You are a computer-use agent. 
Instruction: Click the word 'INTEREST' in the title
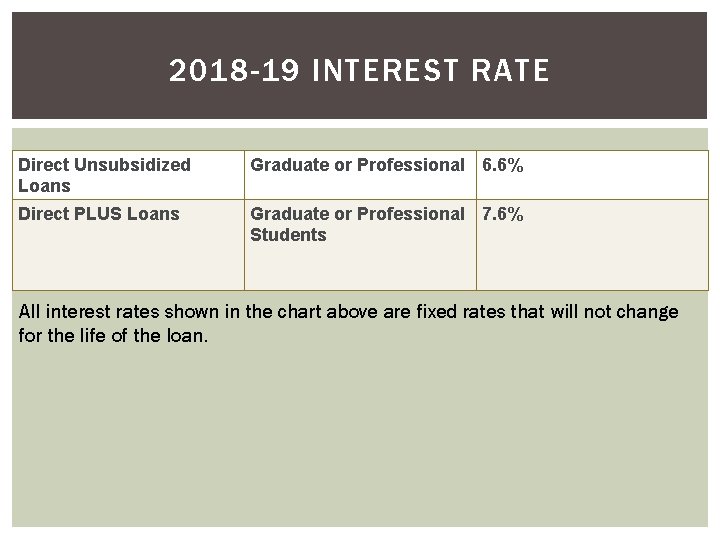tap(385, 70)
